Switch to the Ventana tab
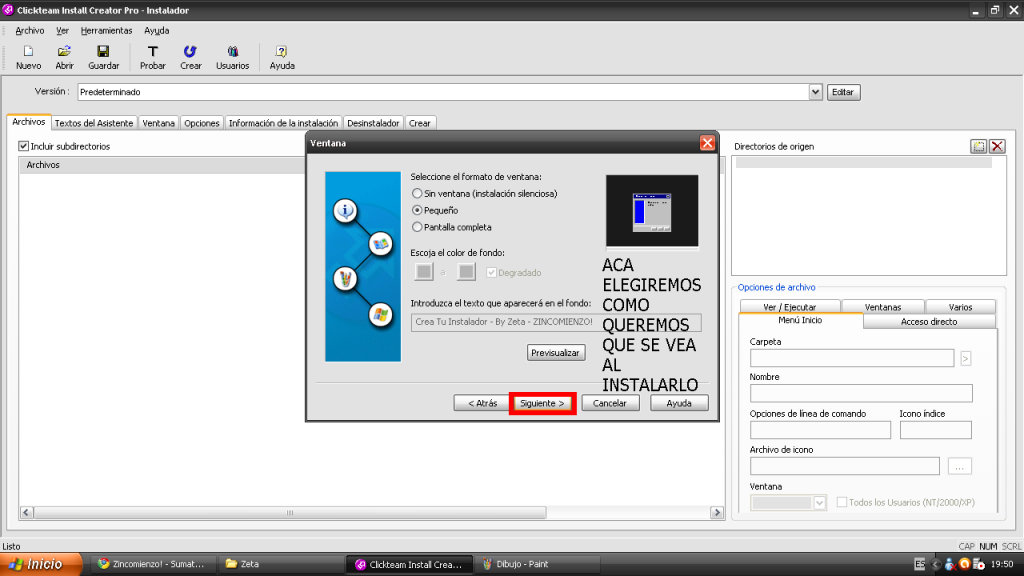The height and width of the screenshot is (576, 1024). 159,123
